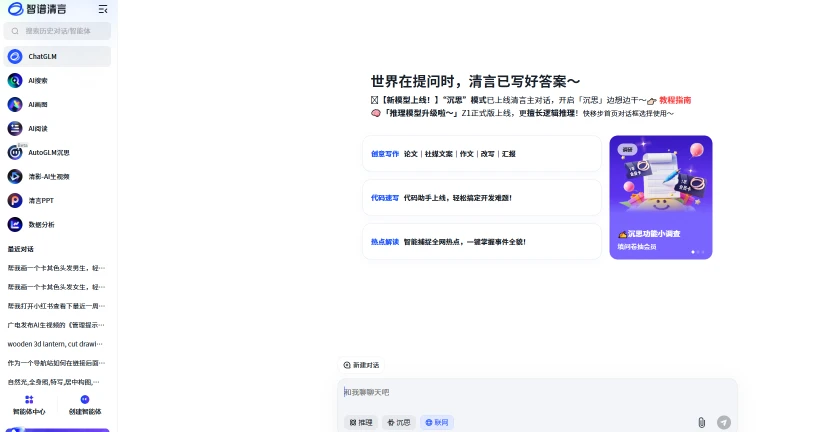Open recent chat wooden 3d lantern
The width and height of the screenshot is (827, 432).
coord(55,344)
